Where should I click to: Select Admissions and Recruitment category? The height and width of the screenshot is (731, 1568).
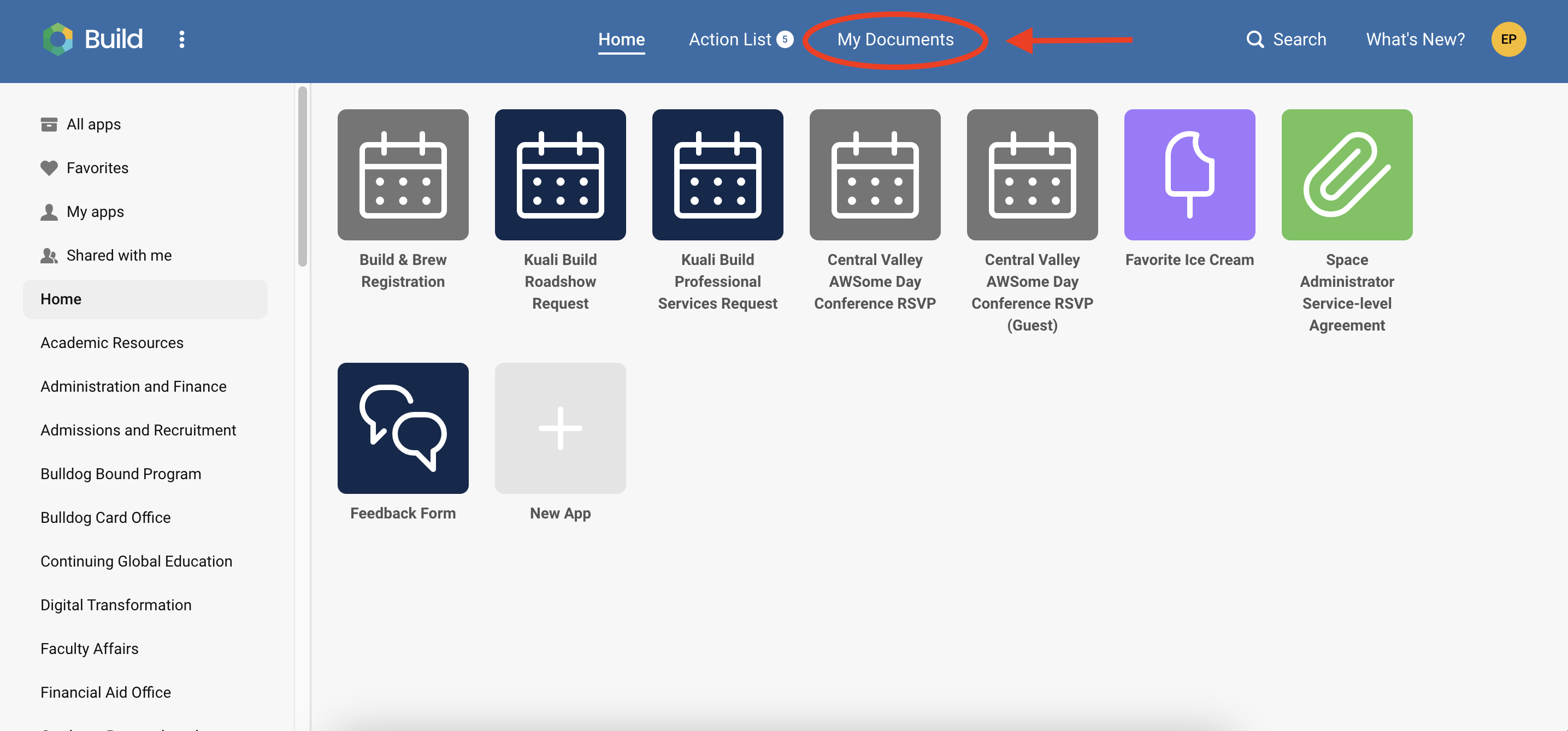(x=138, y=431)
